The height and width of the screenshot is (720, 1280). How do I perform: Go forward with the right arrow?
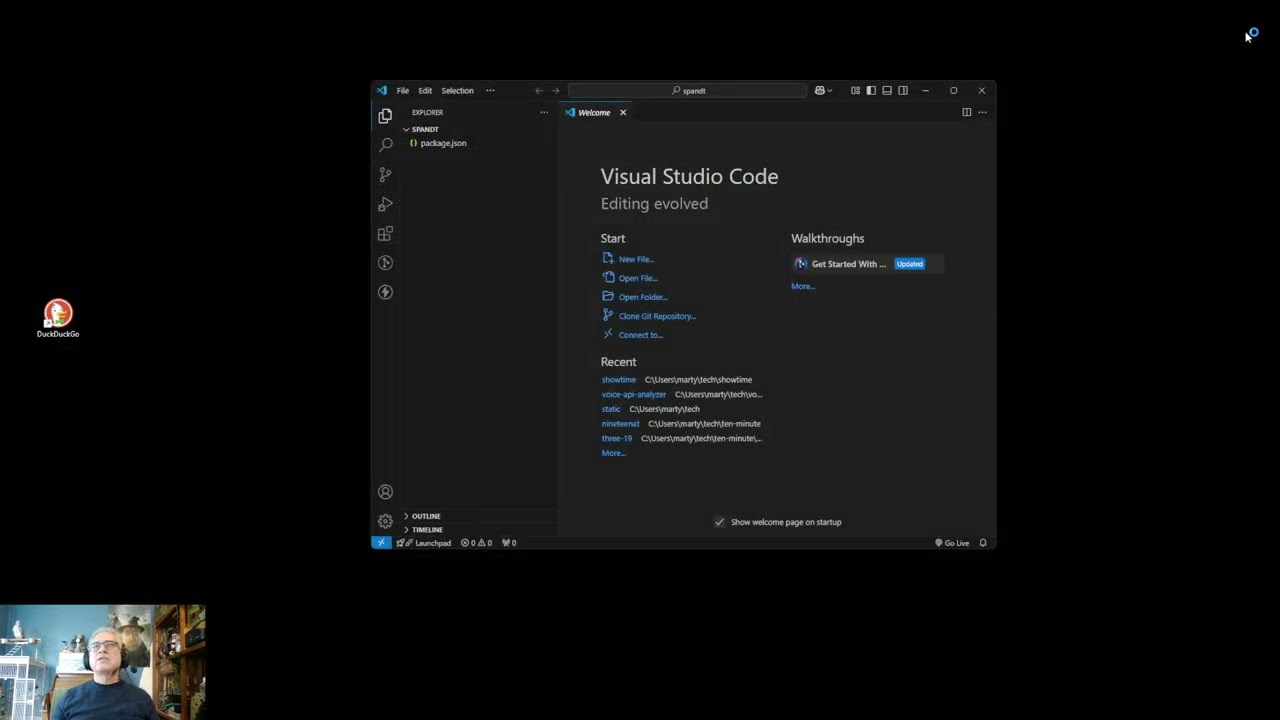555,91
